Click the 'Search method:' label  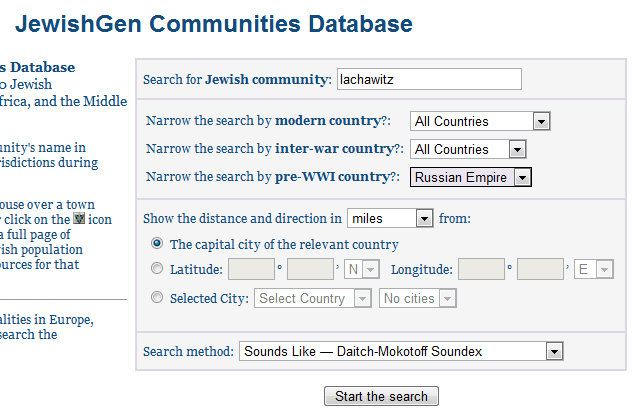[x=188, y=351]
